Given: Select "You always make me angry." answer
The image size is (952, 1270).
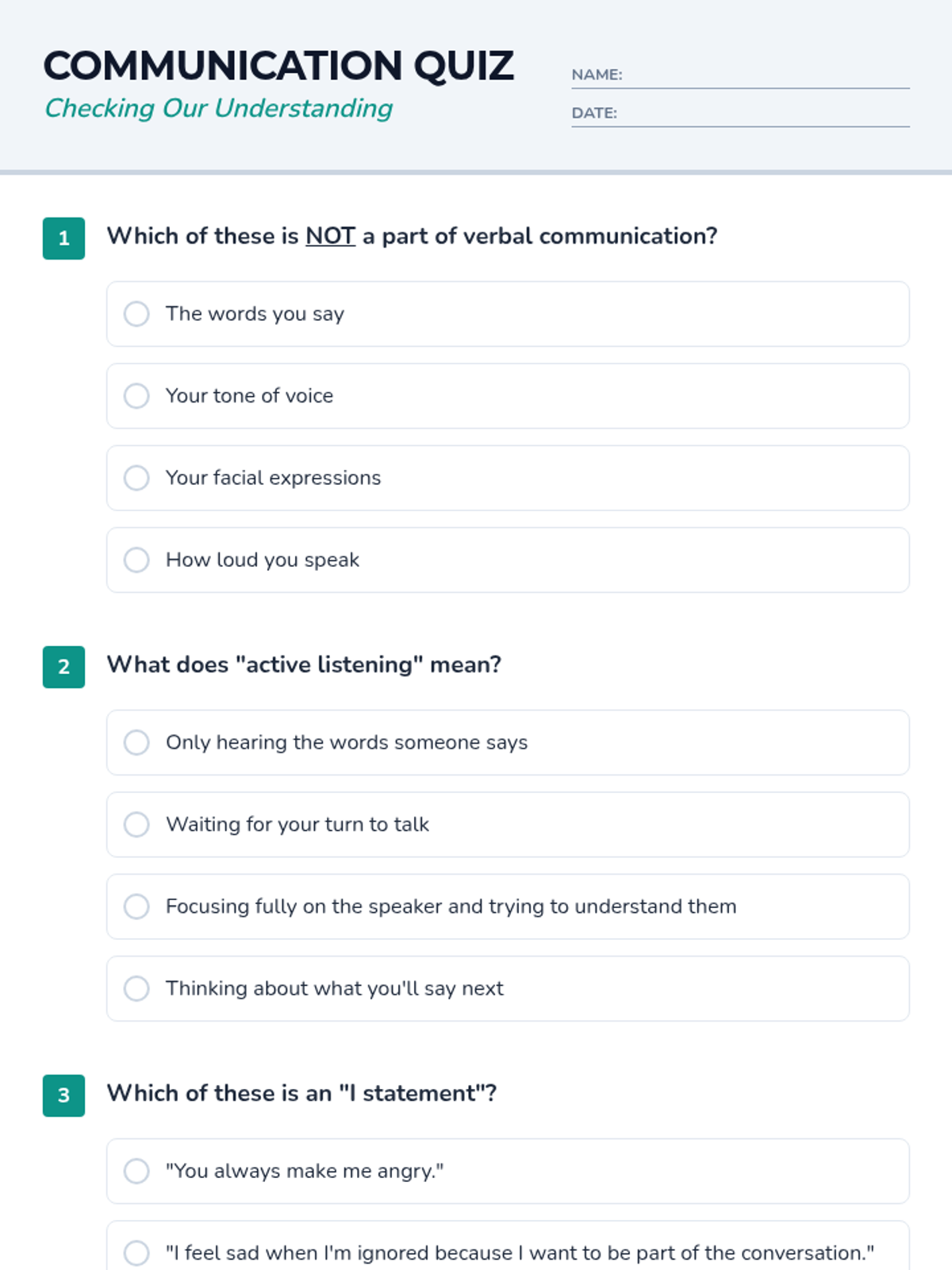Looking at the screenshot, I should [x=136, y=1171].
